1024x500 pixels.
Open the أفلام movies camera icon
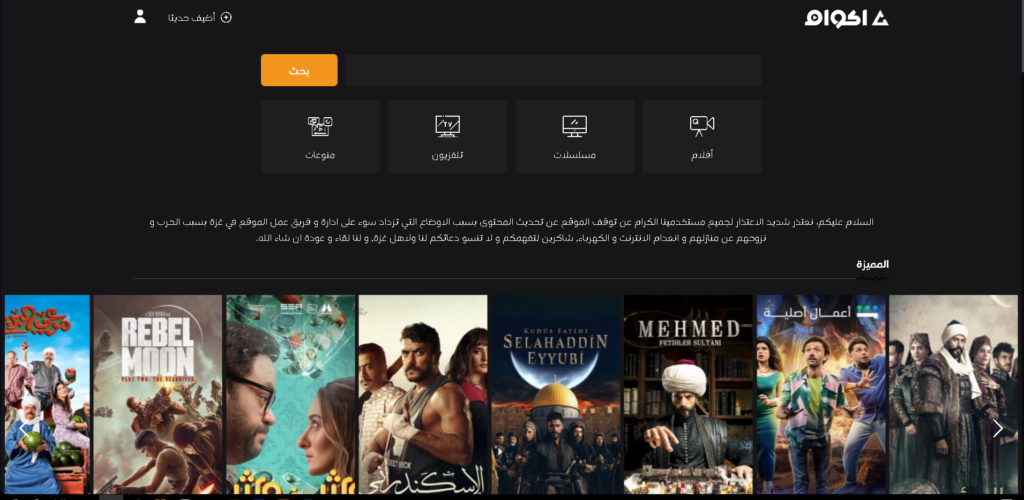(x=702, y=125)
